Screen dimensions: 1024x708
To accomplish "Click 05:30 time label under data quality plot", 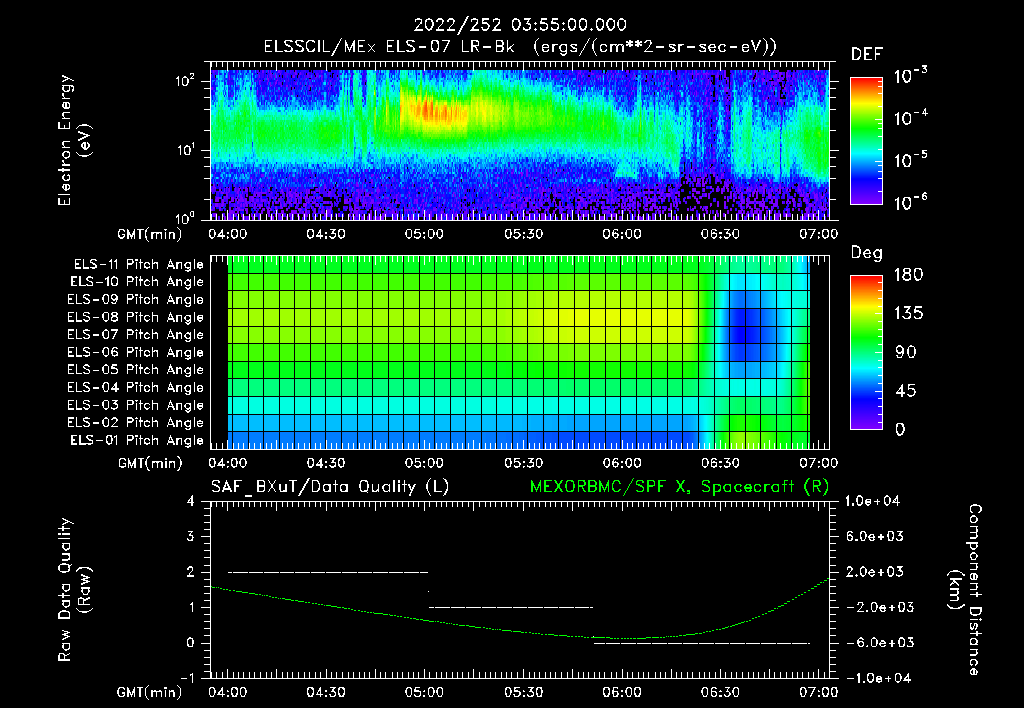I will point(523,692).
